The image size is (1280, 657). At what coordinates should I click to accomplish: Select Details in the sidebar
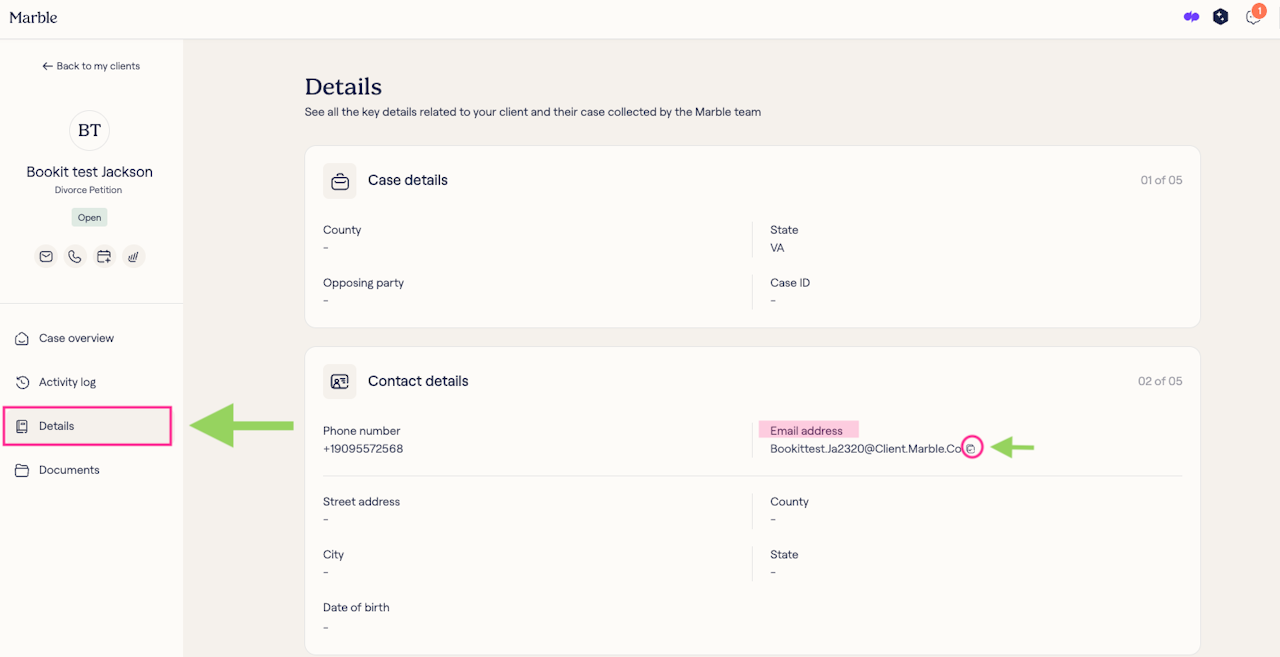57,426
